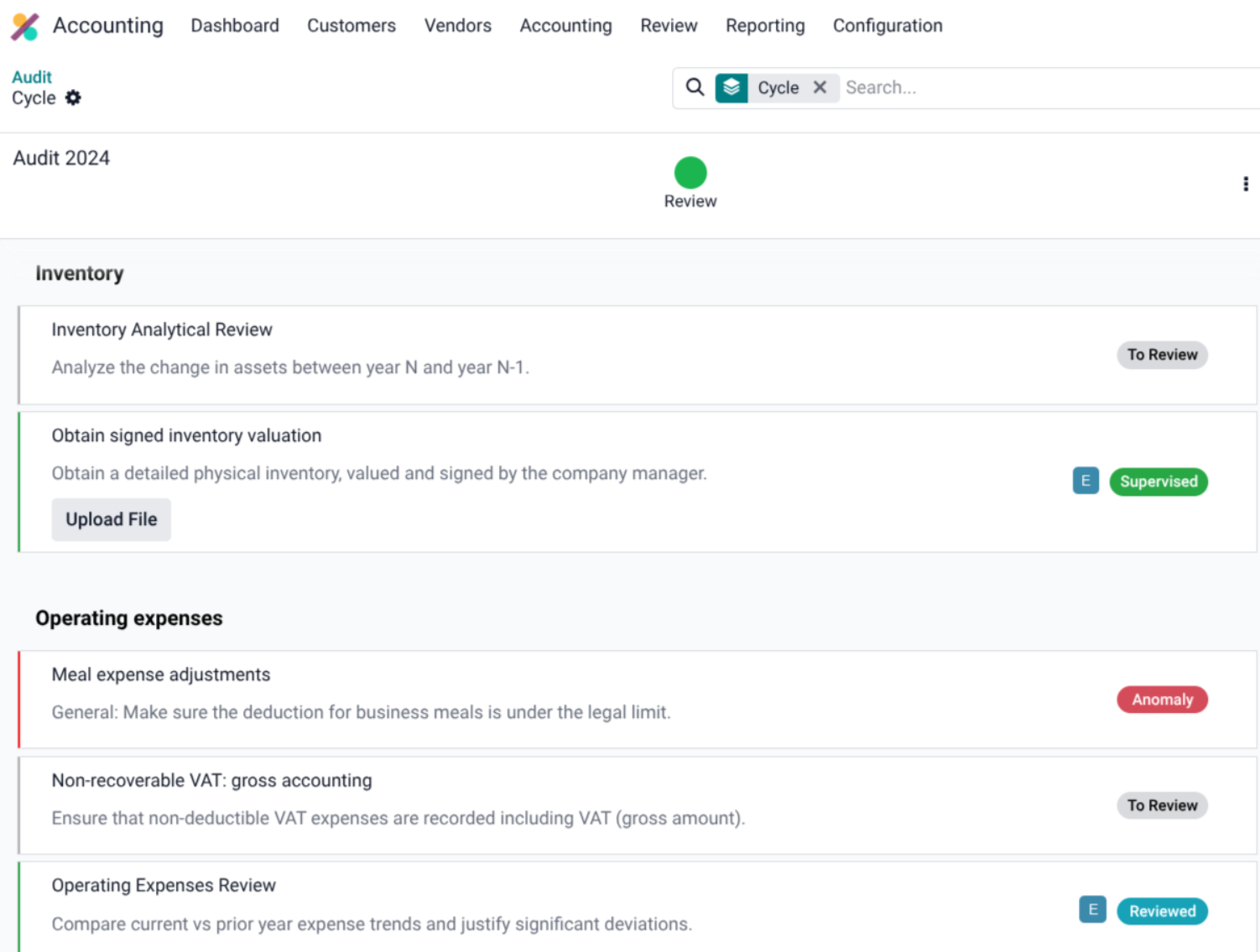This screenshot has width=1260, height=952.
Task: Remove the Cycle filter with the X
Action: pos(820,87)
